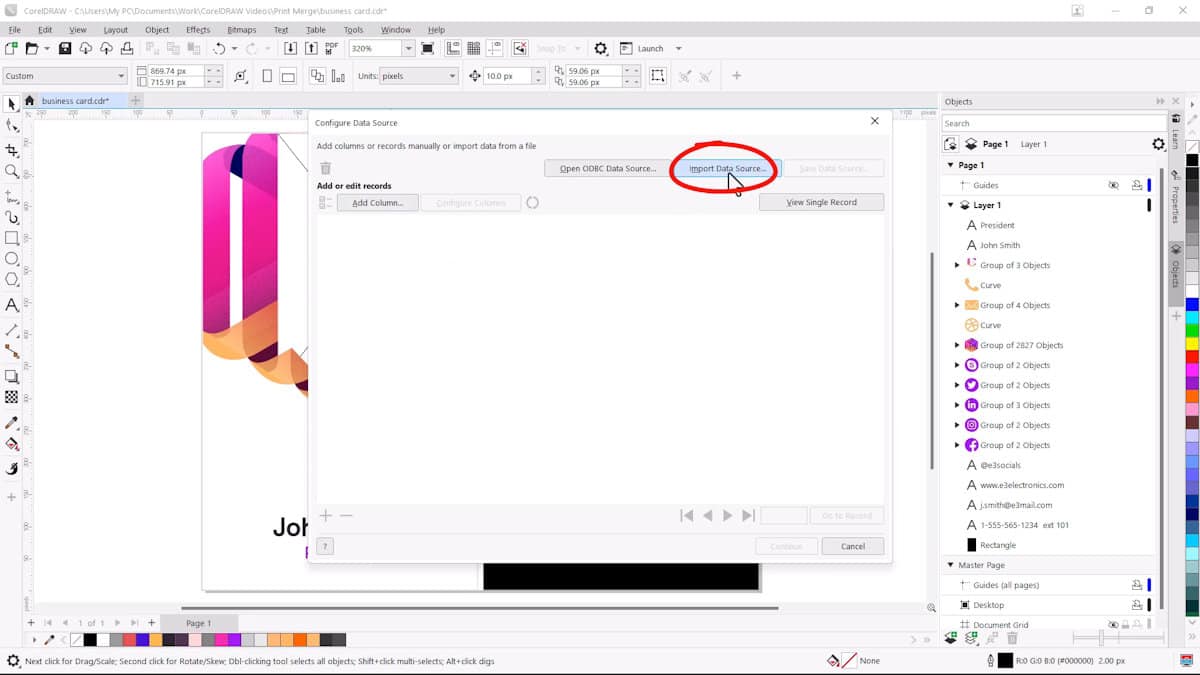Click the Go to Record input field
Image resolution: width=1200 pixels, height=675 pixels.
click(784, 515)
